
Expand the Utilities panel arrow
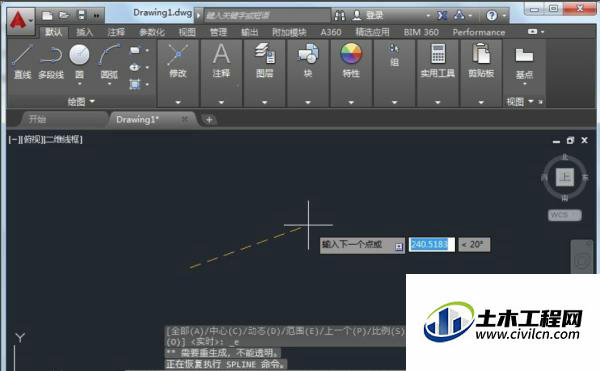pyautogui.click(x=438, y=102)
